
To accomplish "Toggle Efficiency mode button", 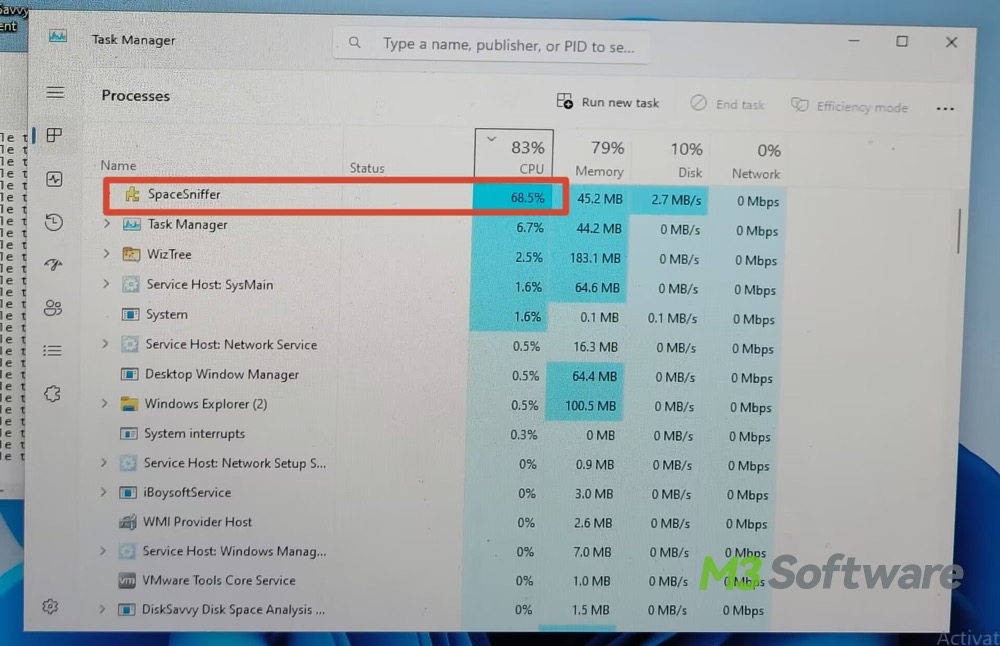I will (x=849, y=106).
